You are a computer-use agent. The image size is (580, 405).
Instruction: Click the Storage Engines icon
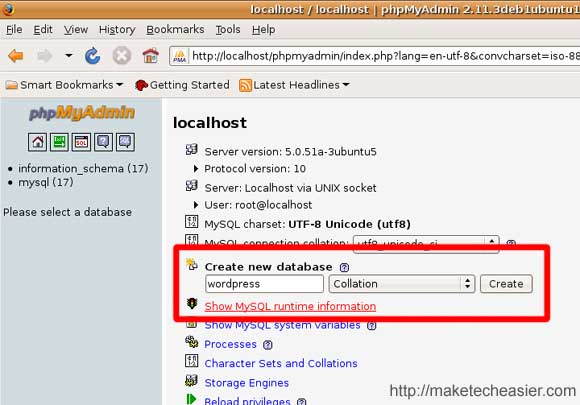(x=192, y=380)
